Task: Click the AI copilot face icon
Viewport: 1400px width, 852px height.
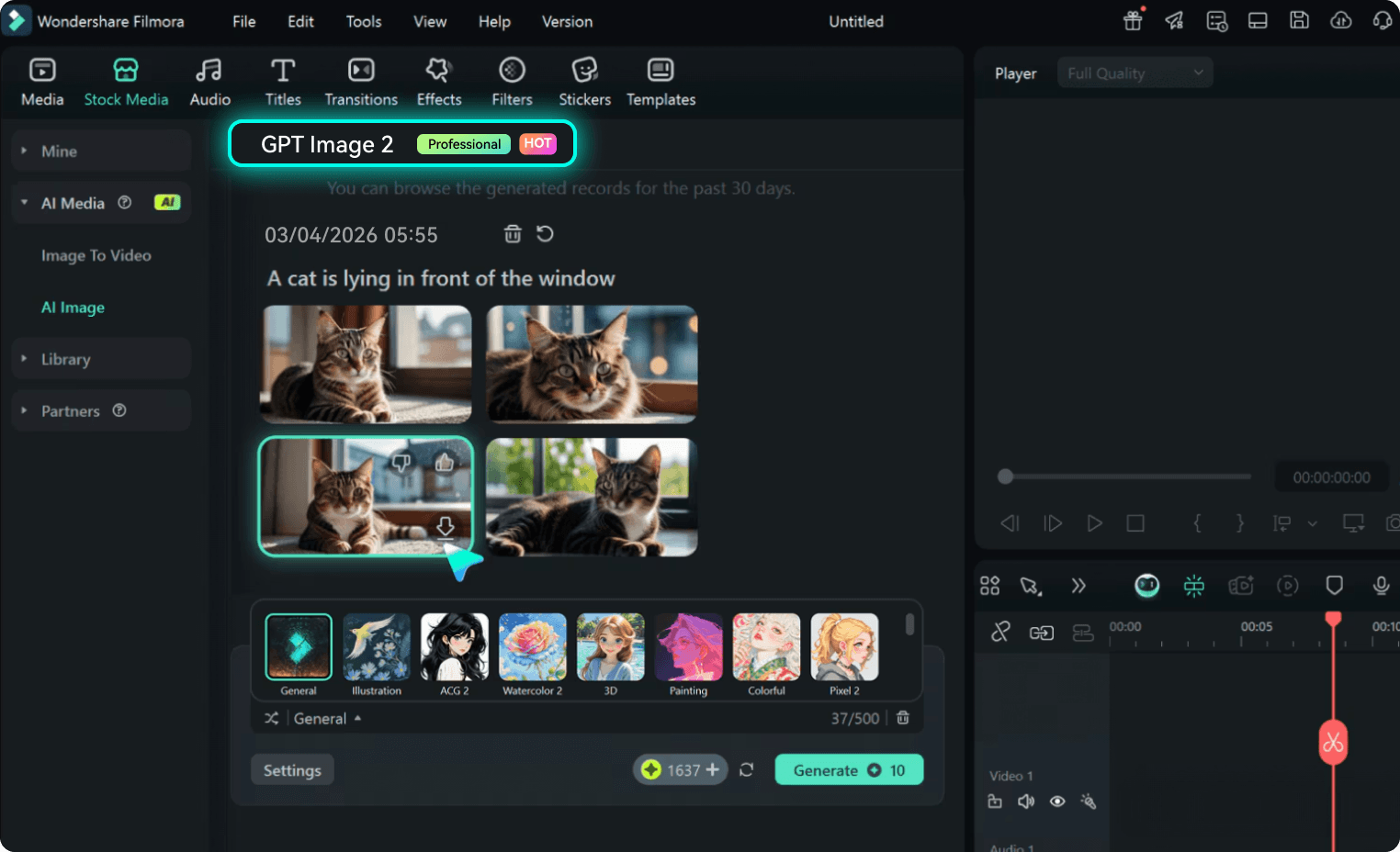Action: [1147, 586]
